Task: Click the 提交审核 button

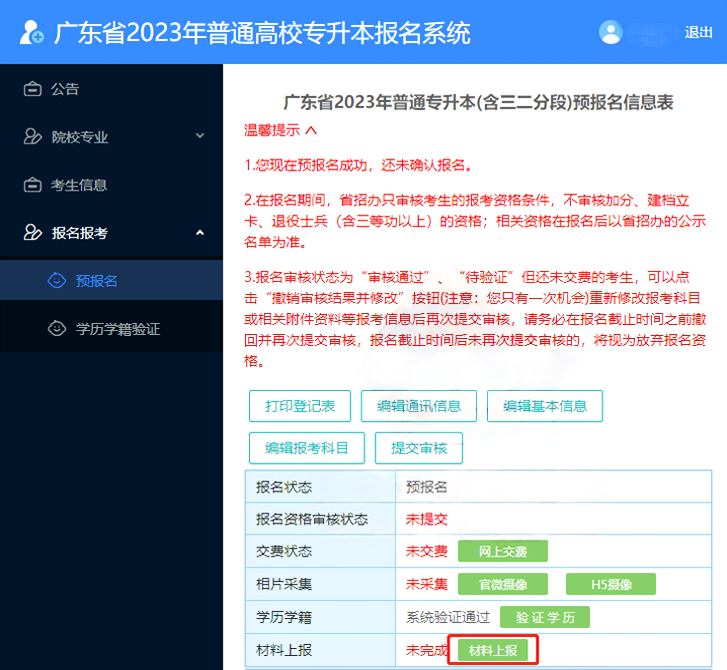Action: pyautogui.click(x=419, y=448)
